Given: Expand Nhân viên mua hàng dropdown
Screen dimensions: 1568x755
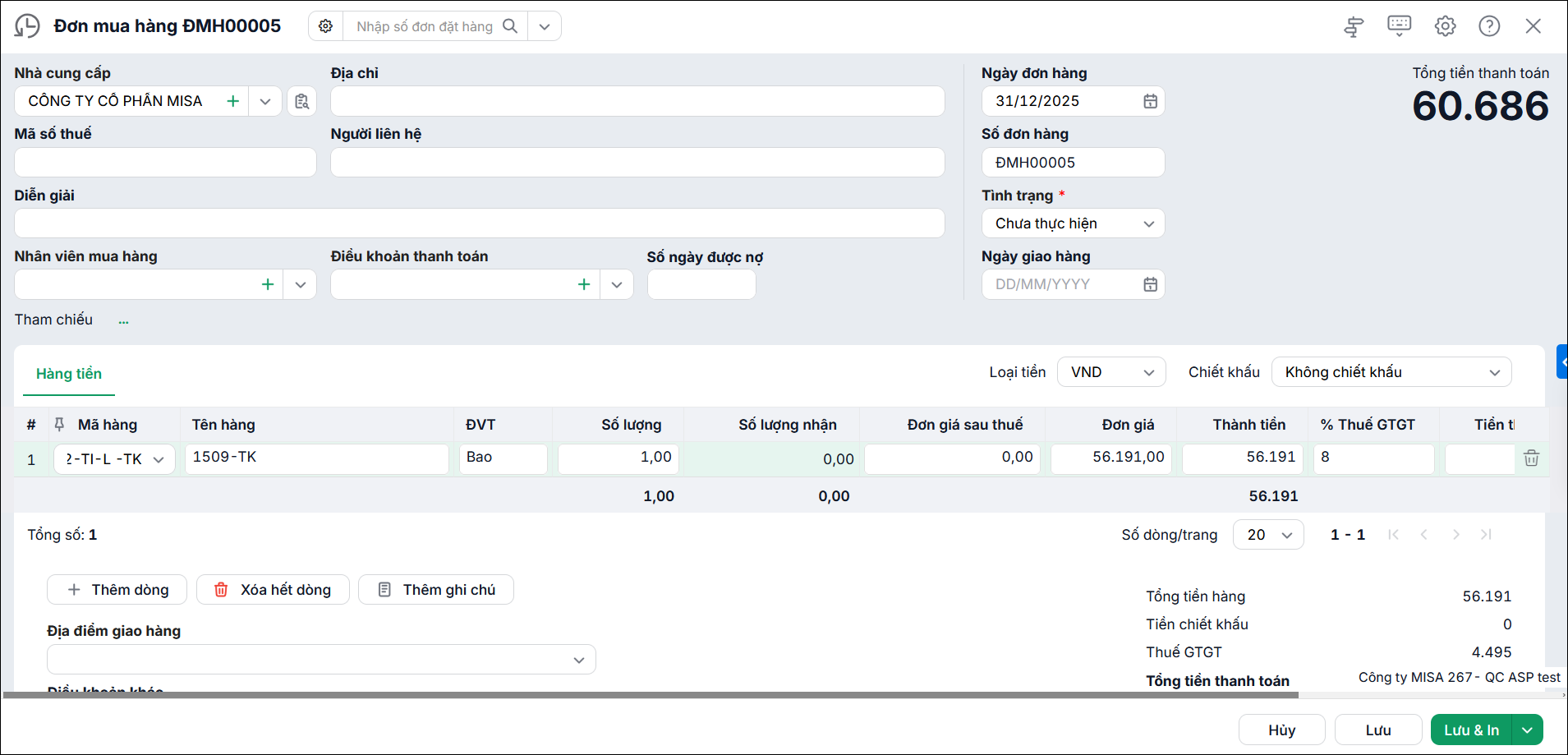Looking at the screenshot, I should [301, 284].
